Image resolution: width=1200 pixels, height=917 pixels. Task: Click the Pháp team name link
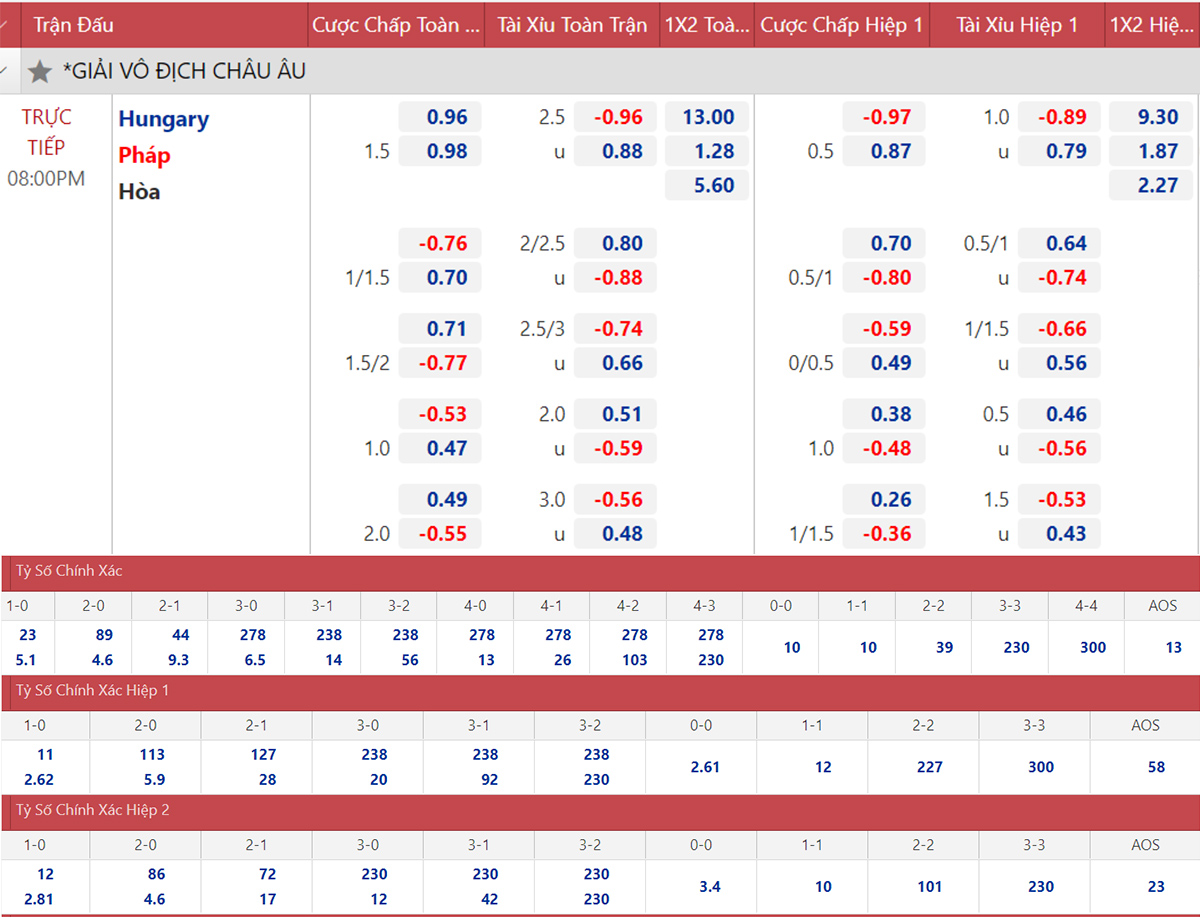pyautogui.click(x=144, y=155)
